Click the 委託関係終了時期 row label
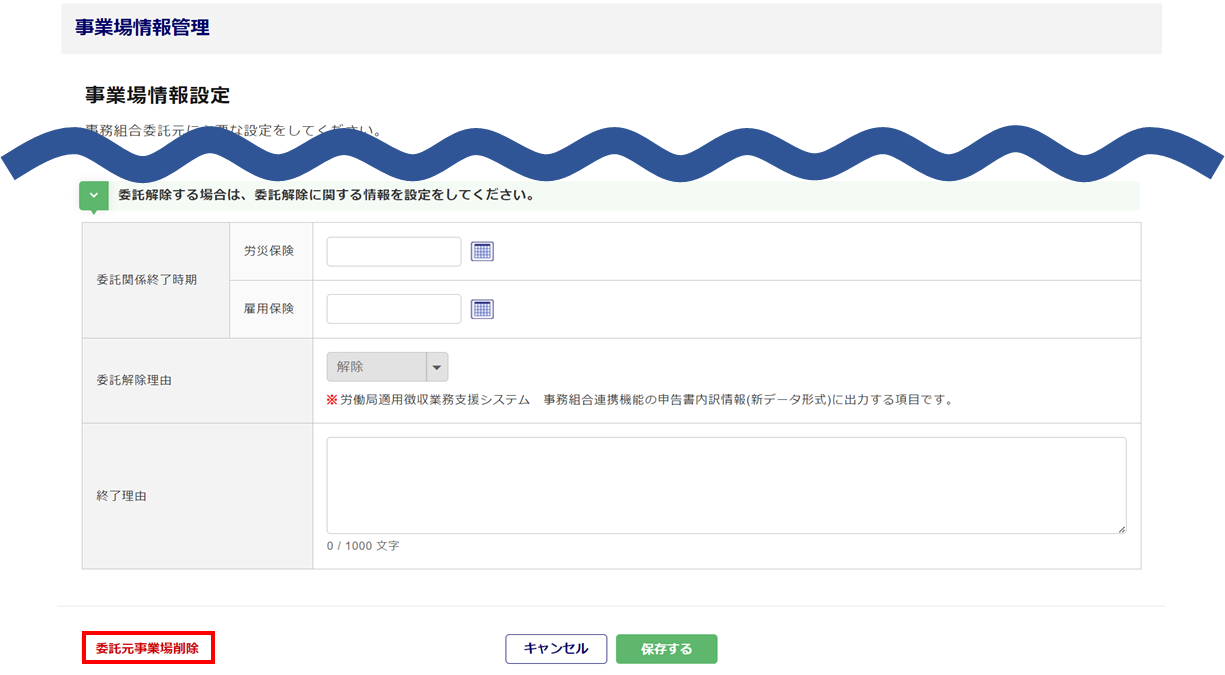Screen dimensions: 1225x675 [x=147, y=280]
